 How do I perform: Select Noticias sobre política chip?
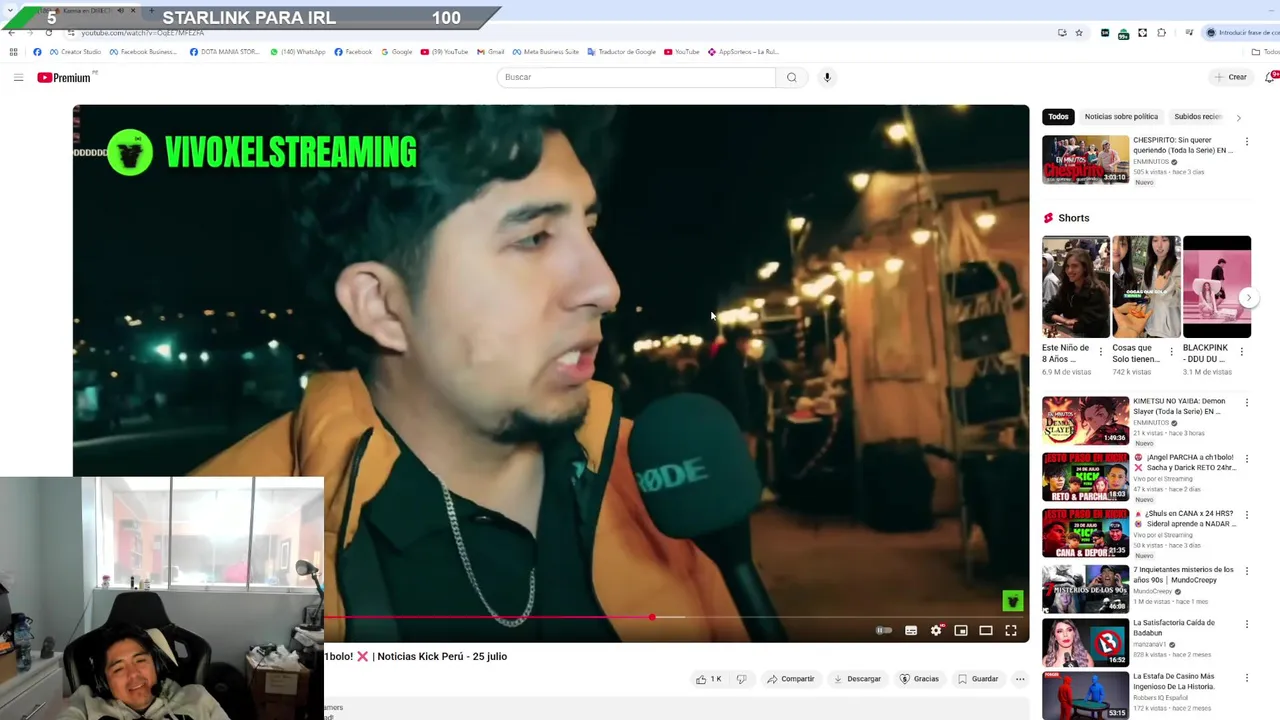point(1121,117)
